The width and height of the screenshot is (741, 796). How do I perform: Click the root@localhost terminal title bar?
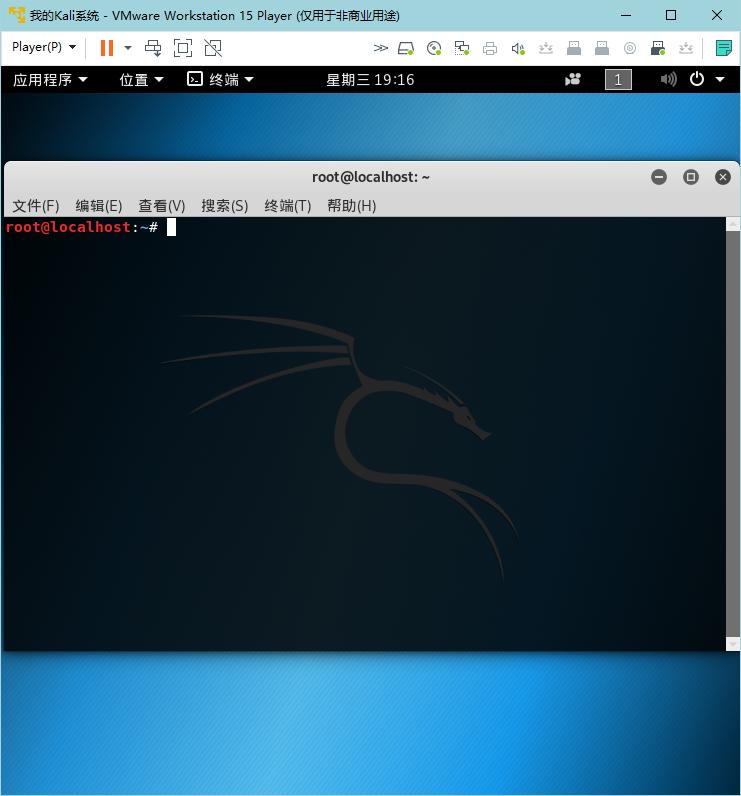point(370,177)
